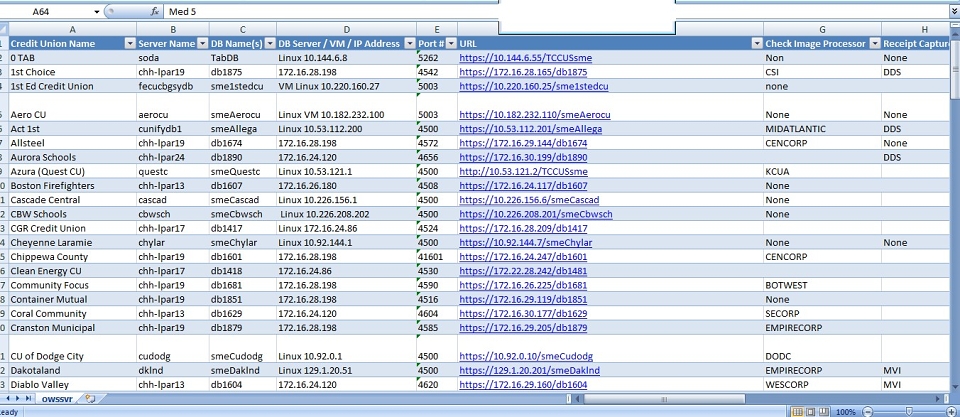Click horizontal scrollbar left arrow
Screen dimensions: 960x417
[x=577, y=399]
